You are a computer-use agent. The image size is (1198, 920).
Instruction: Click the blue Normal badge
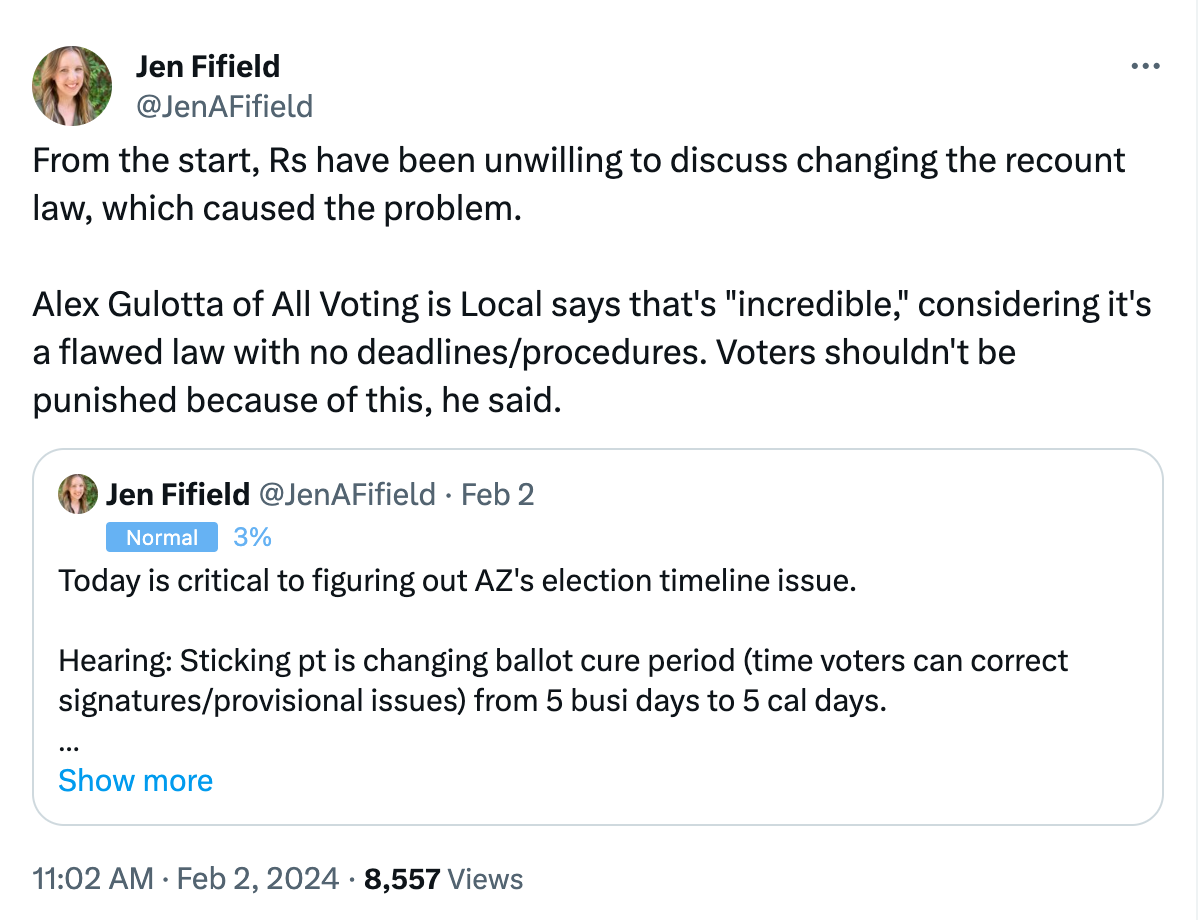click(162, 538)
